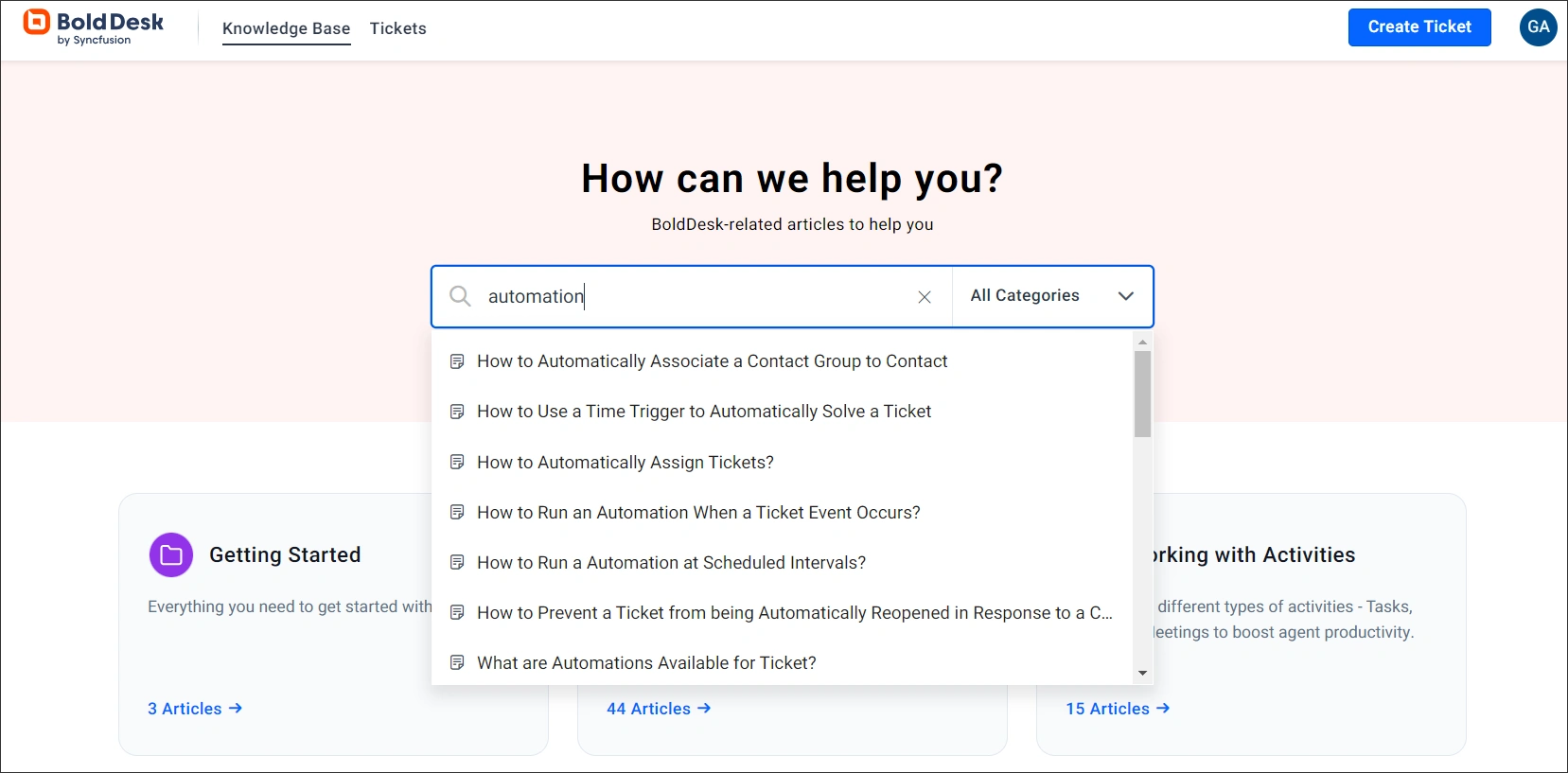Click the chevron beside All Categories

pyautogui.click(x=1126, y=296)
